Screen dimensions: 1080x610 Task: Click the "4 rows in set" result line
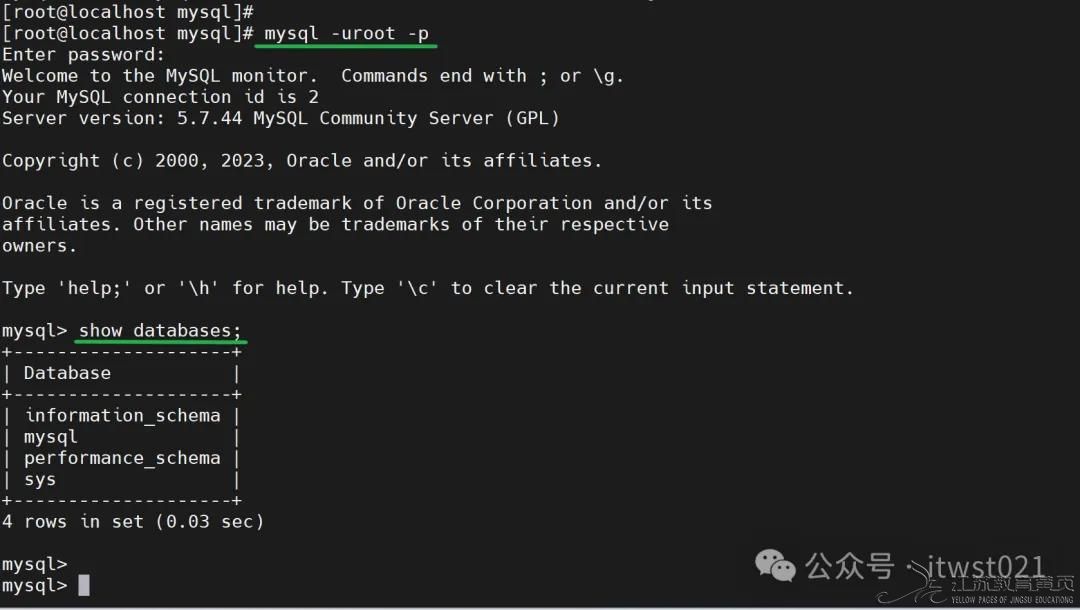[x=133, y=521]
